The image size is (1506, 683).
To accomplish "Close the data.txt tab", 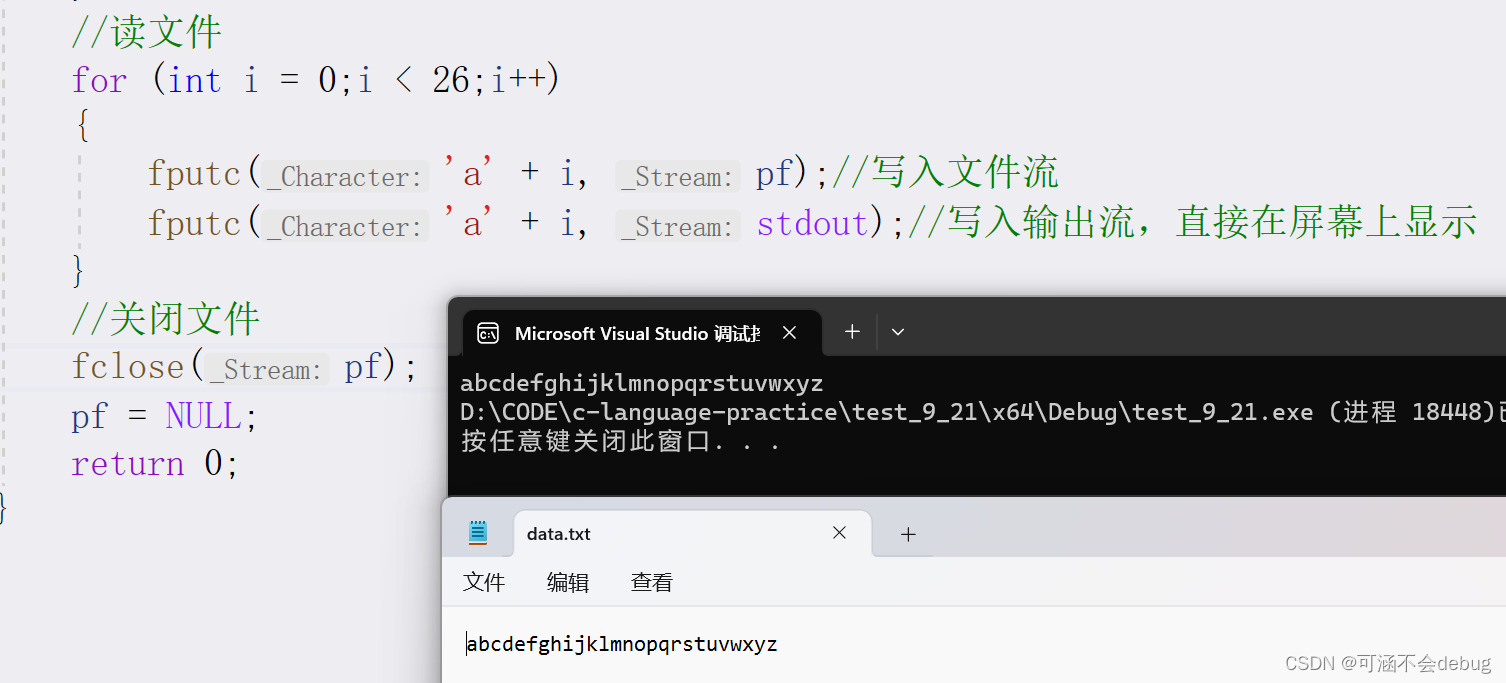I will click(839, 533).
